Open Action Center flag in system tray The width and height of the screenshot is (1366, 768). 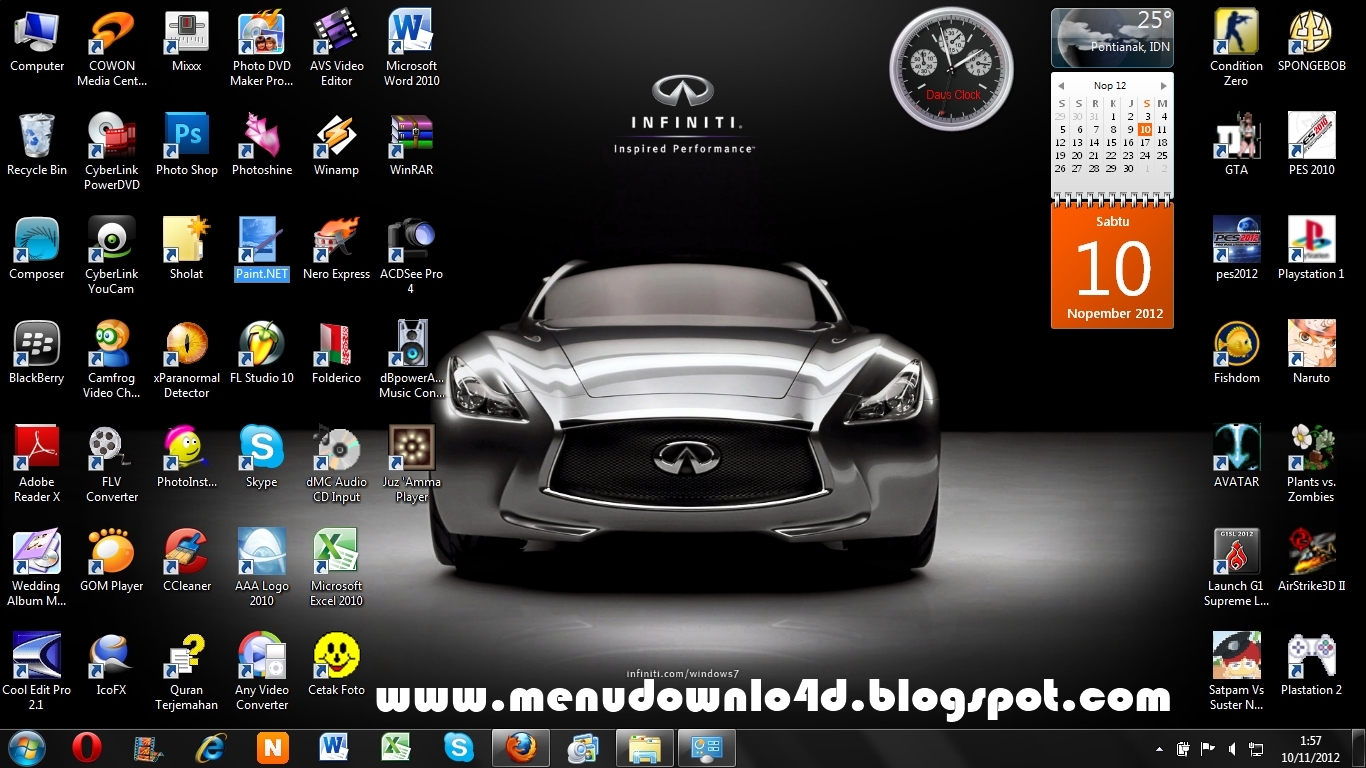tap(1207, 748)
